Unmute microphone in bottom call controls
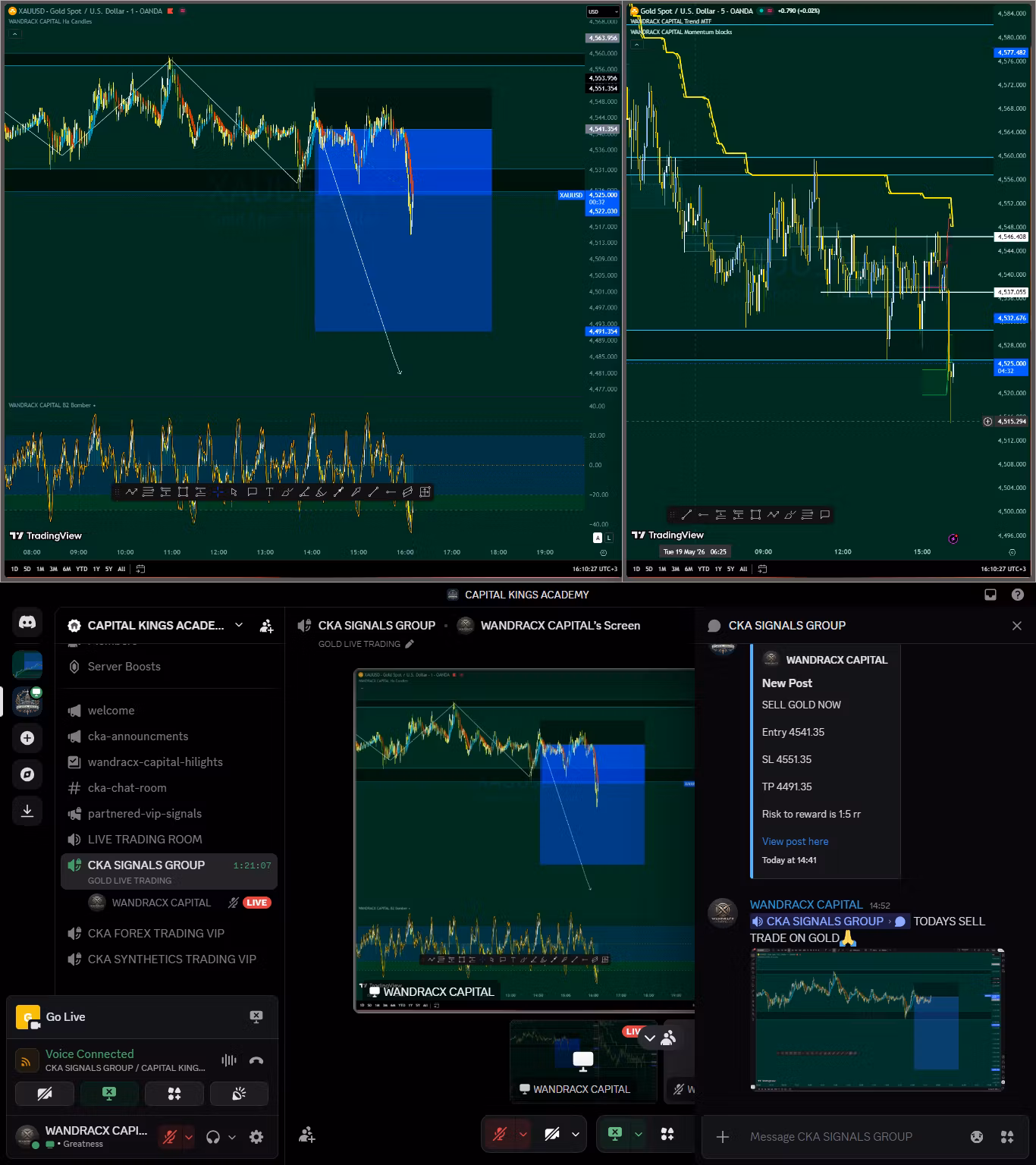Viewport: 1036px width, 1165px height. point(500,1135)
